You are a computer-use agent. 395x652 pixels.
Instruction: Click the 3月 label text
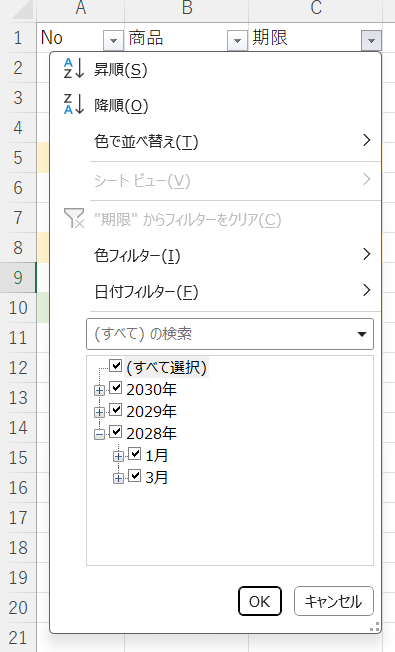[x=157, y=477]
